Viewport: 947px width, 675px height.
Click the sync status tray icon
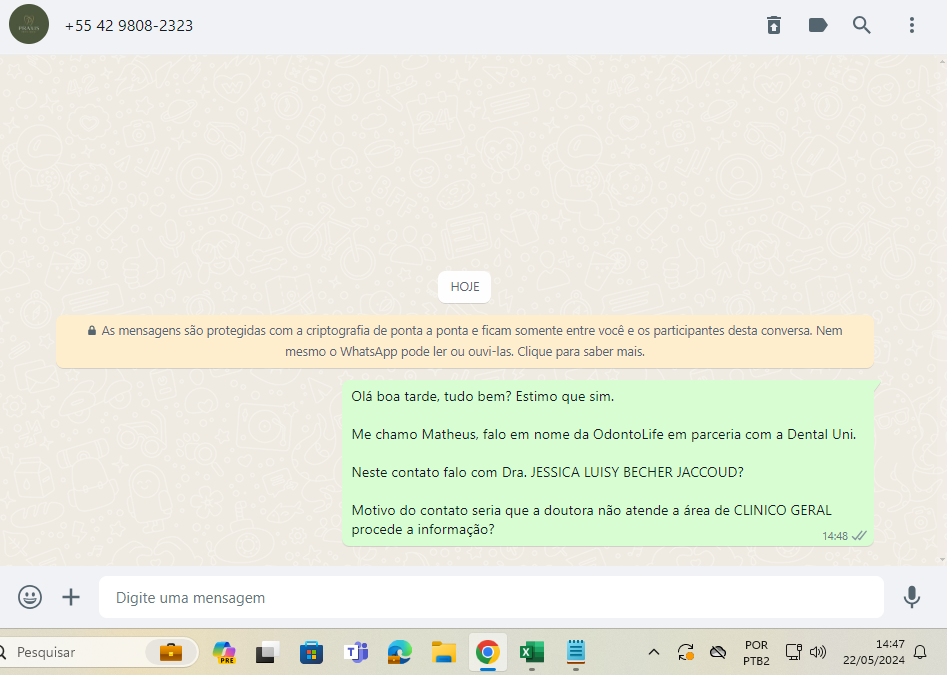pos(685,652)
